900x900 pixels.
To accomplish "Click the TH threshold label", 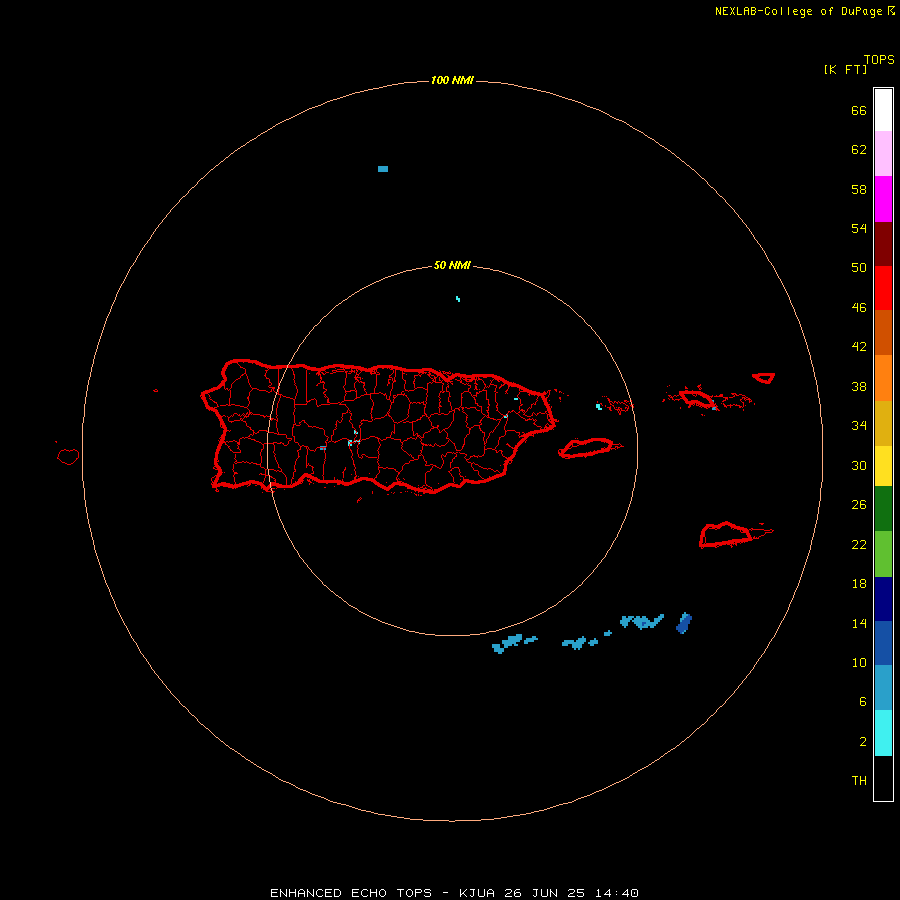I will point(859,781).
